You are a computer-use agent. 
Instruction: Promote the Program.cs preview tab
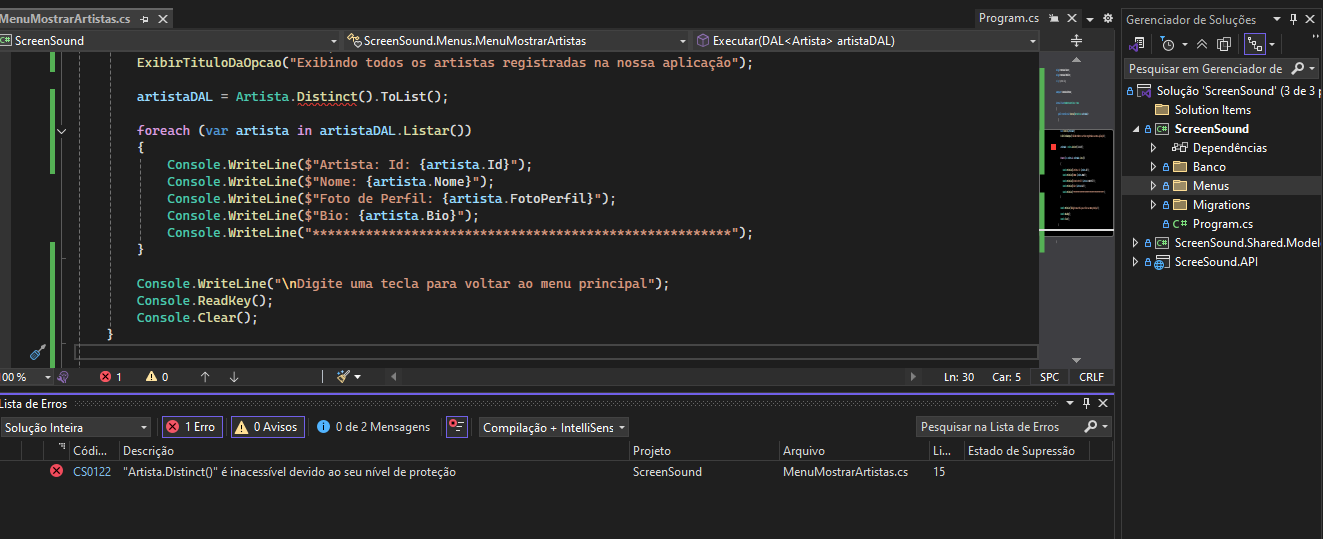[x=1054, y=19]
